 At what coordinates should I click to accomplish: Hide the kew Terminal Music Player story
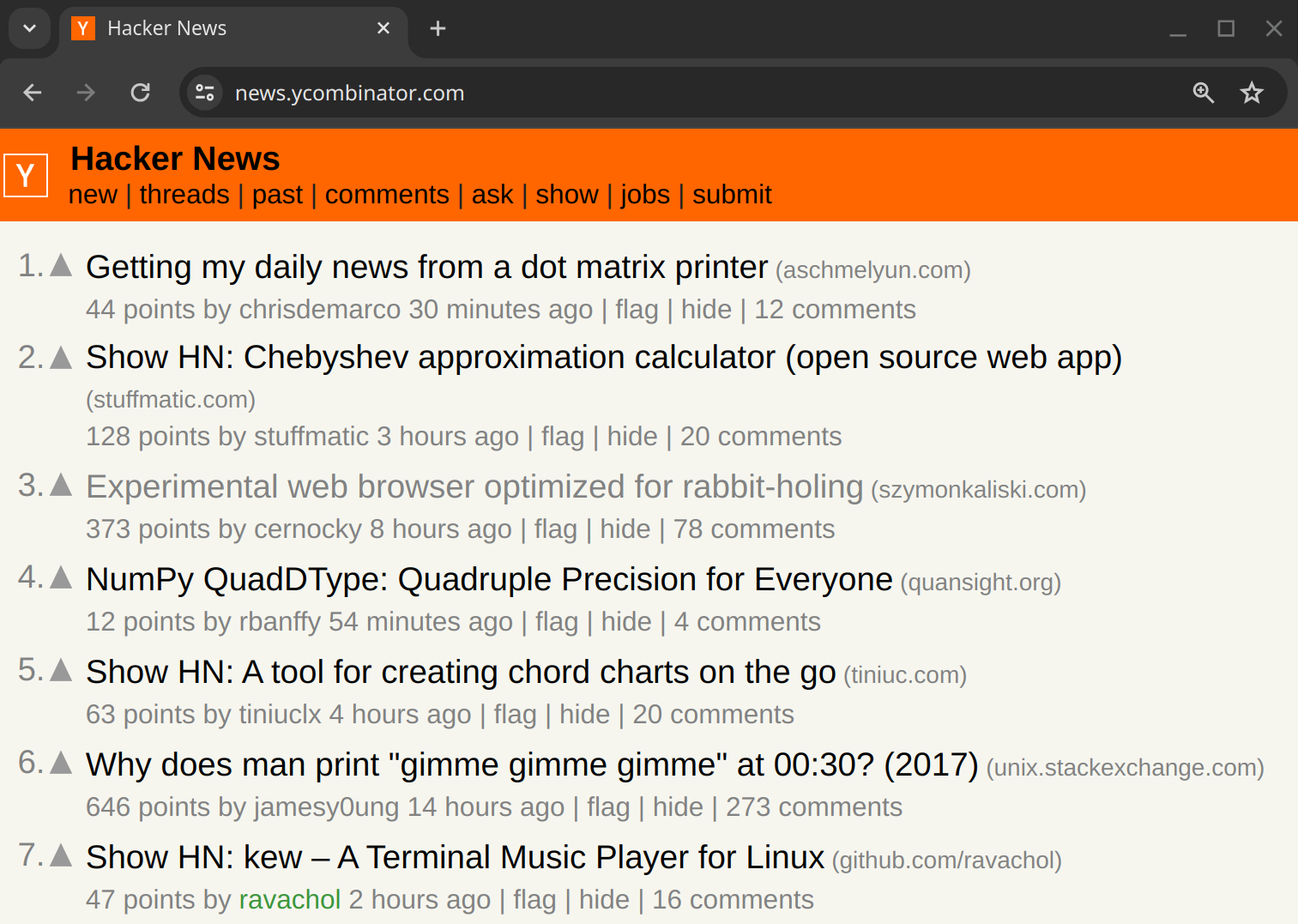point(604,899)
